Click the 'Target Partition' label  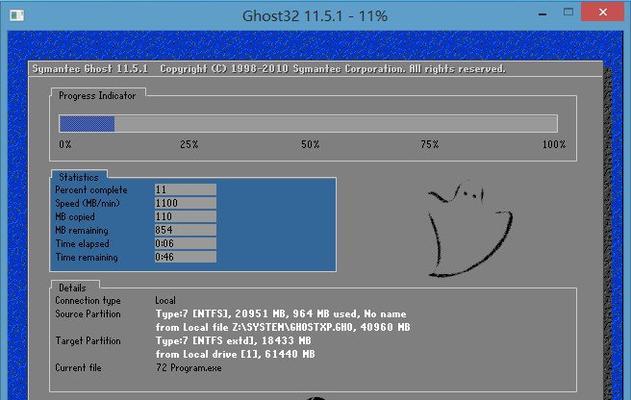point(88,341)
